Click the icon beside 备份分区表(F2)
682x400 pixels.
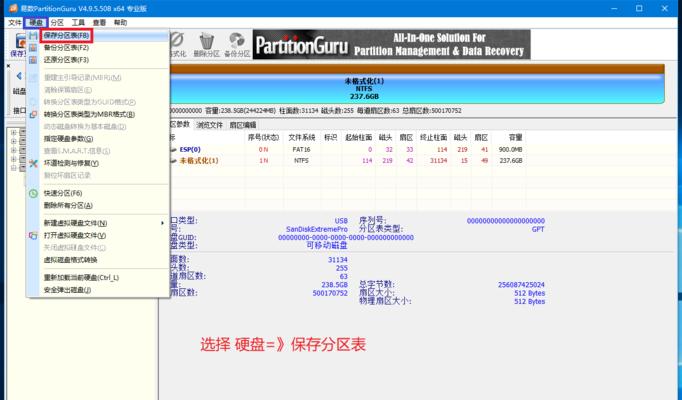point(33,48)
